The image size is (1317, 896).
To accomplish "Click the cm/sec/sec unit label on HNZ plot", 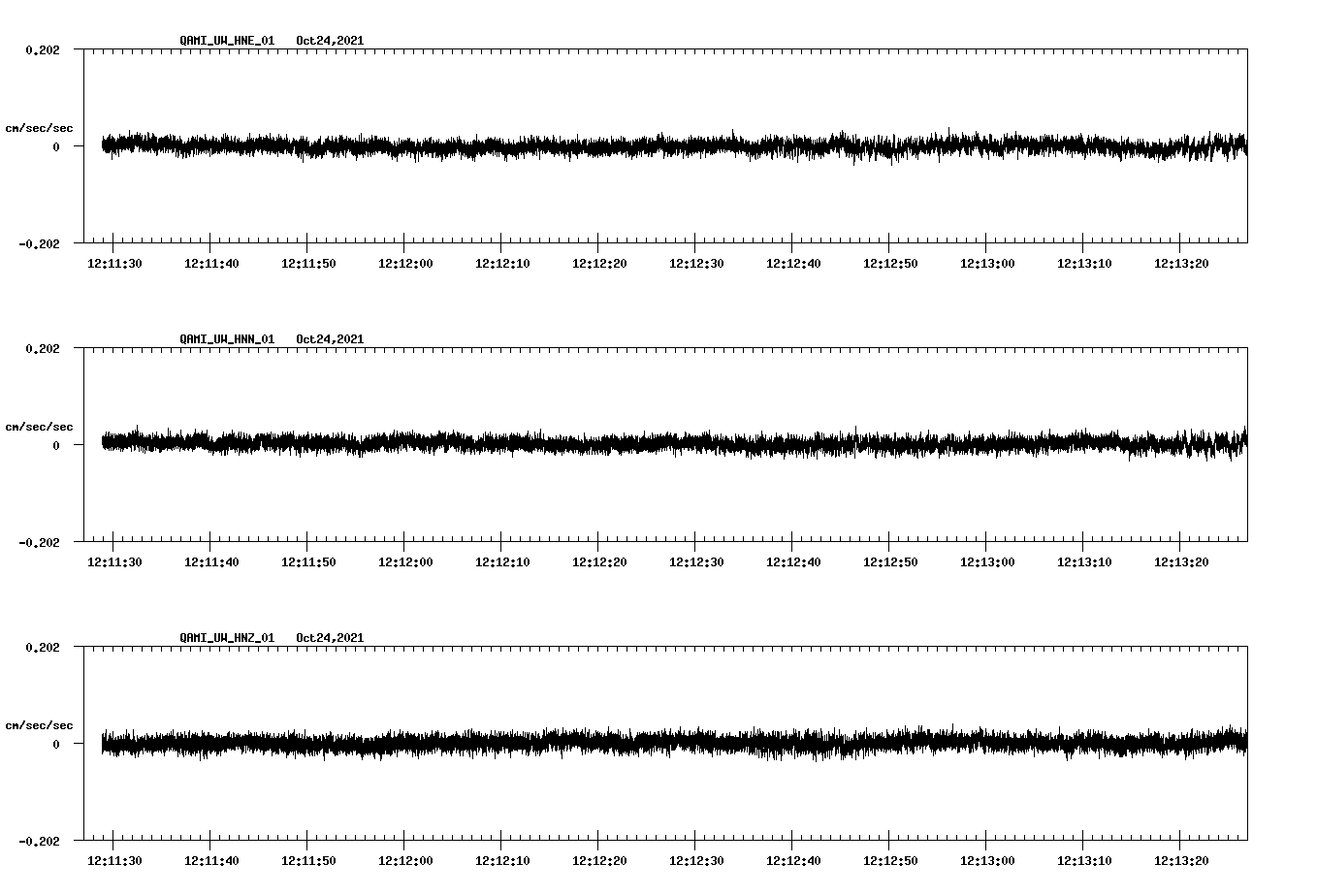I will [x=39, y=725].
